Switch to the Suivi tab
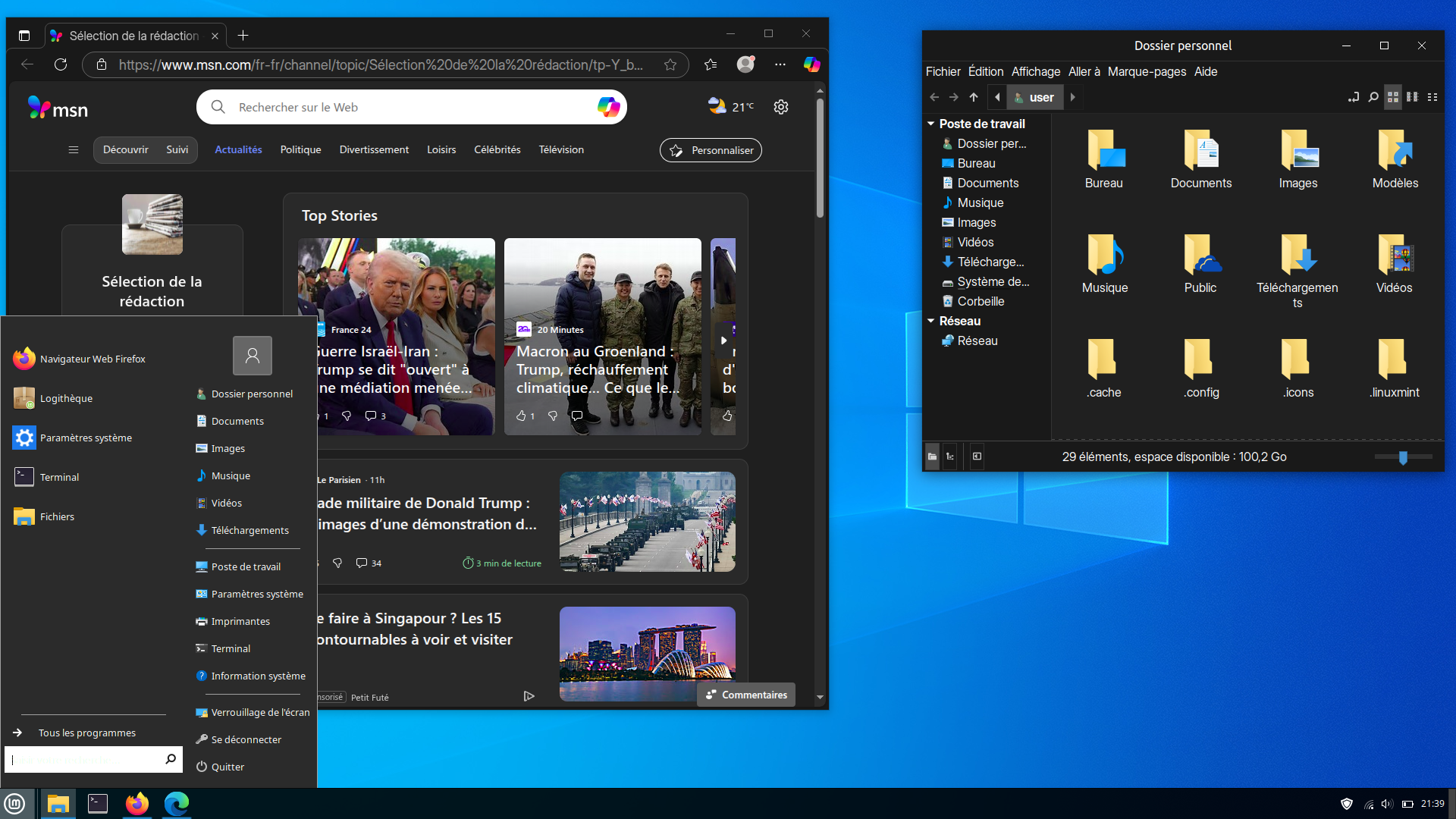 click(177, 149)
